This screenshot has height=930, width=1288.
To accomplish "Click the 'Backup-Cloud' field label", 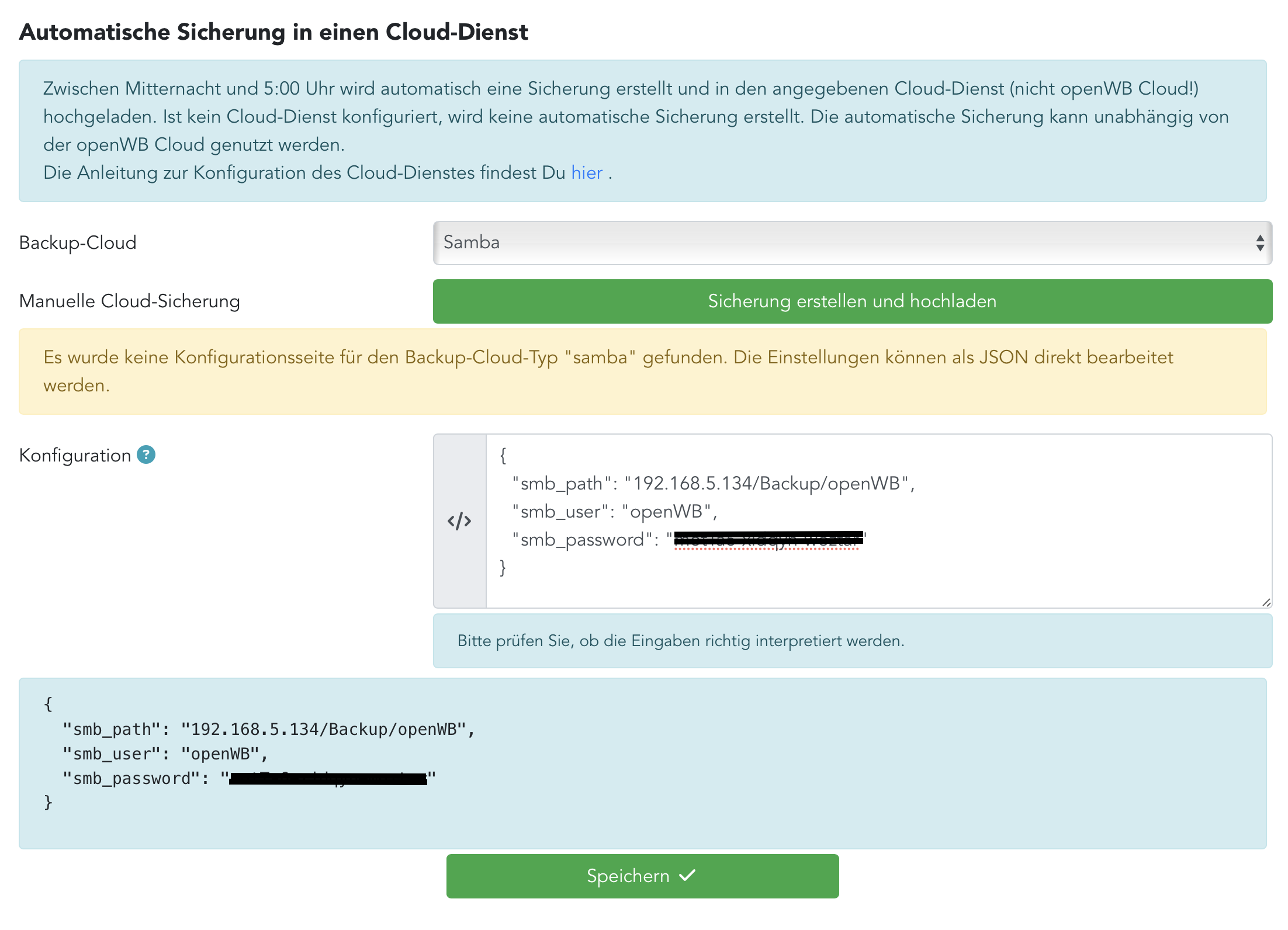I will point(78,243).
